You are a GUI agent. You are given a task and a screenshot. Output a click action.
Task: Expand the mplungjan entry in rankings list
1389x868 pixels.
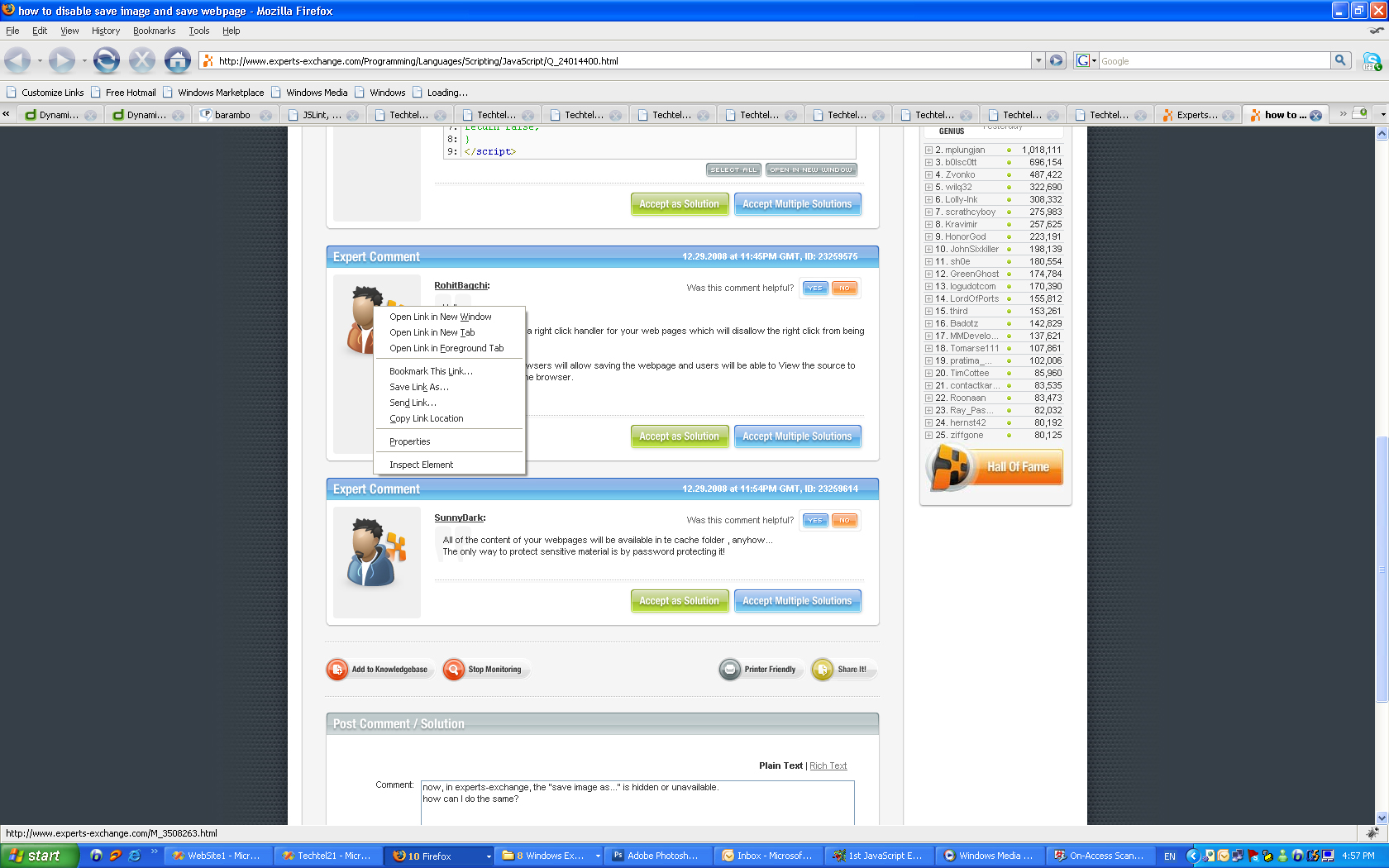(x=929, y=150)
